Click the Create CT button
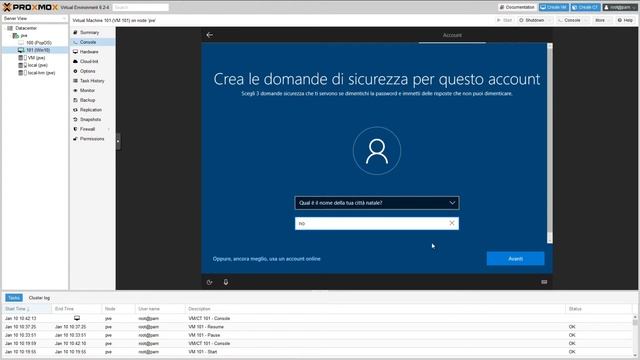Viewport: 640px width, 360px height. (x=585, y=7)
